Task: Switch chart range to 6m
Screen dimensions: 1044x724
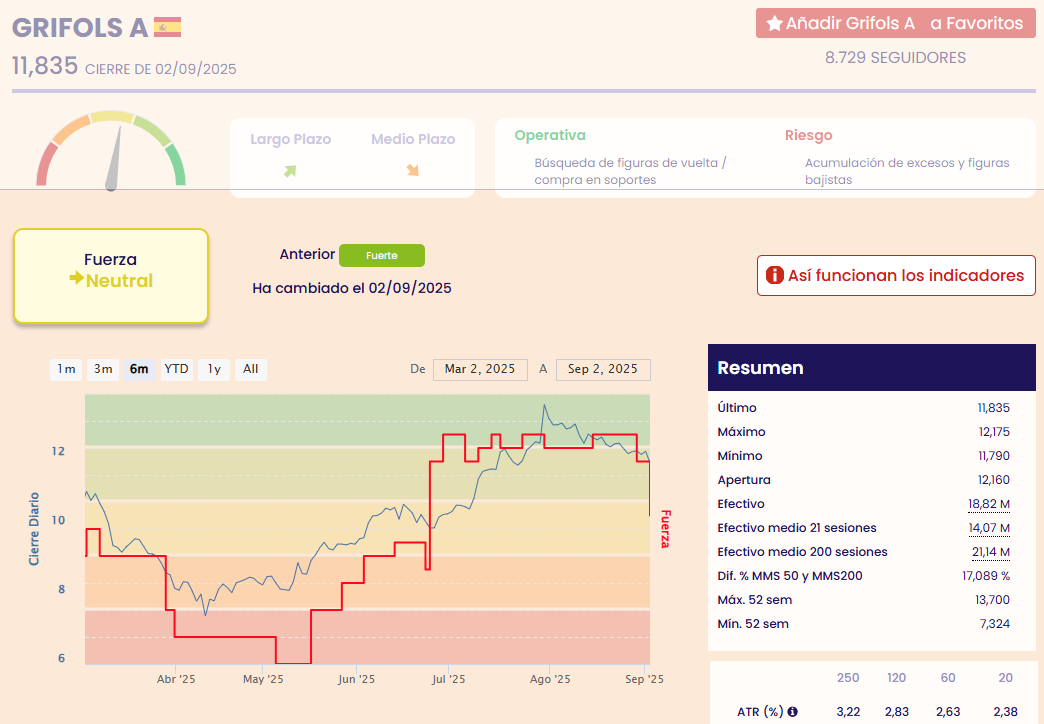Action: click(x=139, y=369)
